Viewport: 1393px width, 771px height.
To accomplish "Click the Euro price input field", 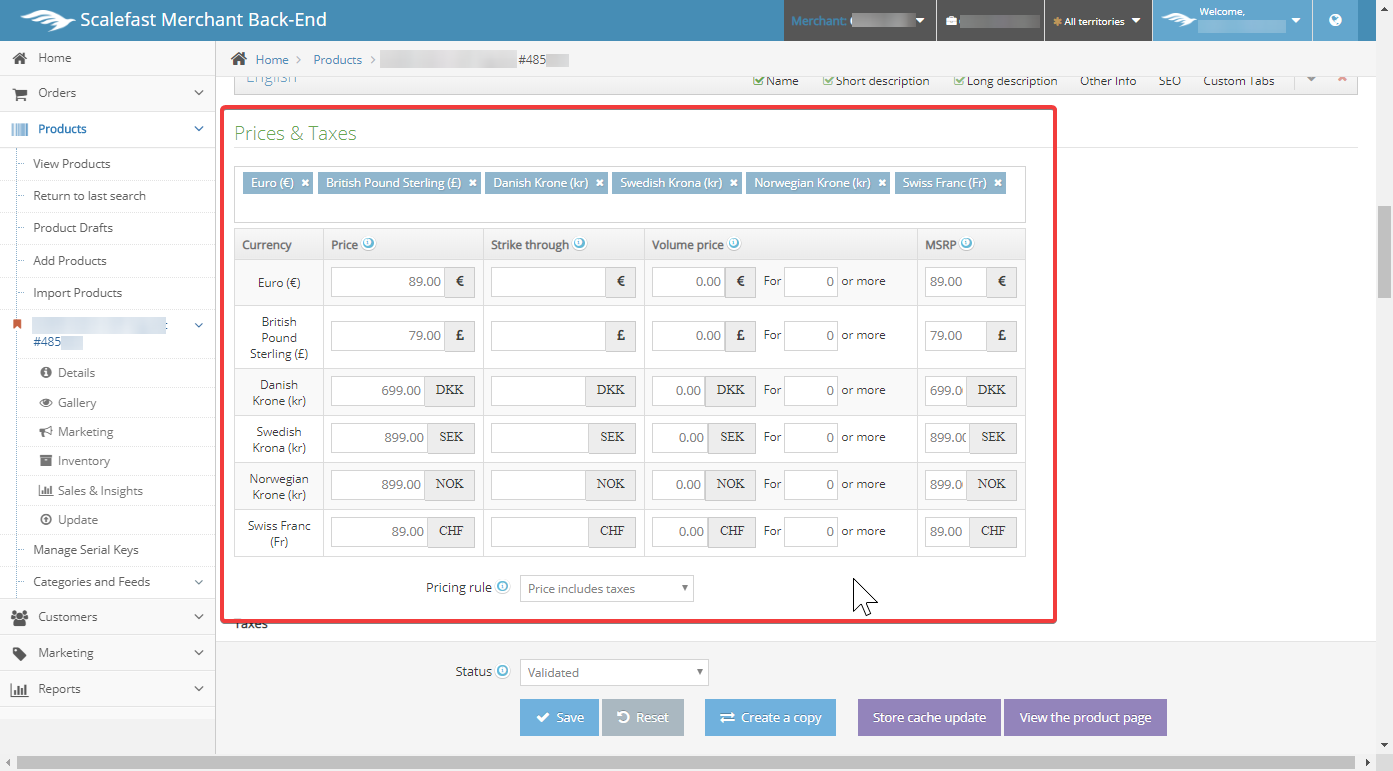I will [x=387, y=282].
